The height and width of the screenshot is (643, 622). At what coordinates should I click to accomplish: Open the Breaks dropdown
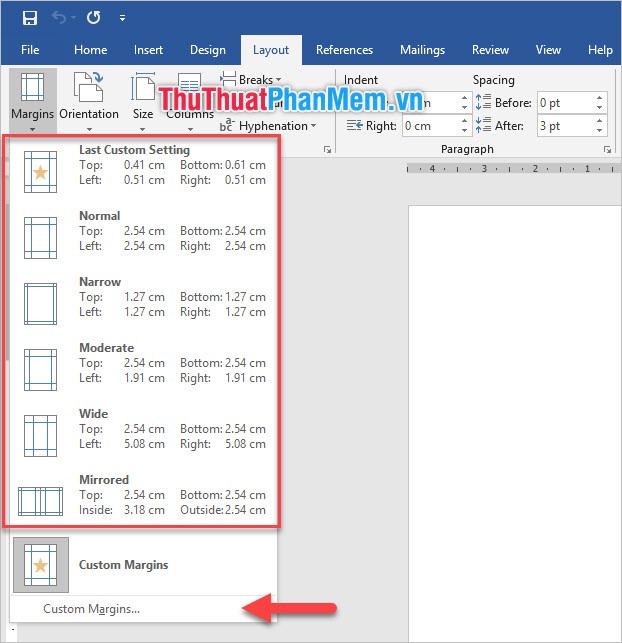(x=251, y=79)
